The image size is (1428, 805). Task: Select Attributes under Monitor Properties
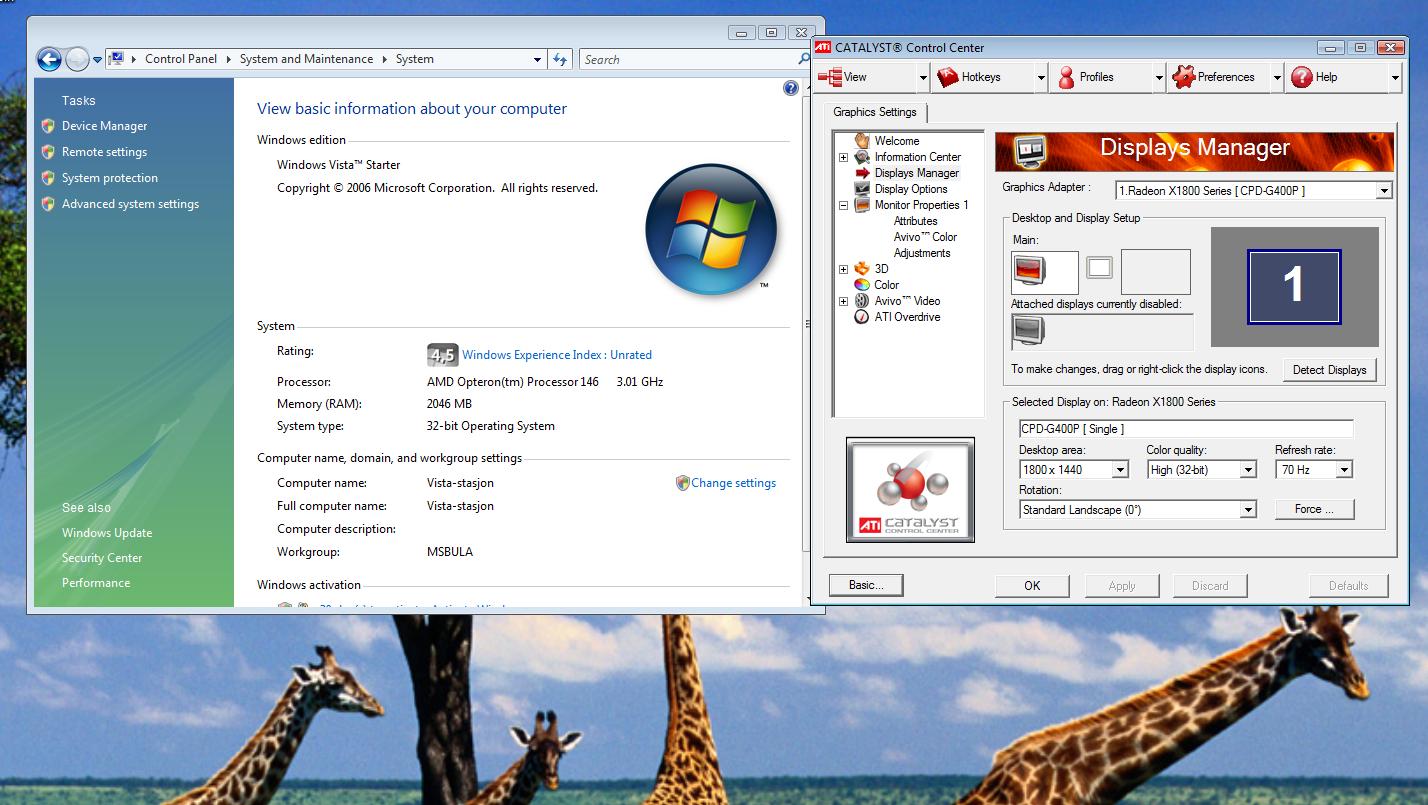(916, 221)
